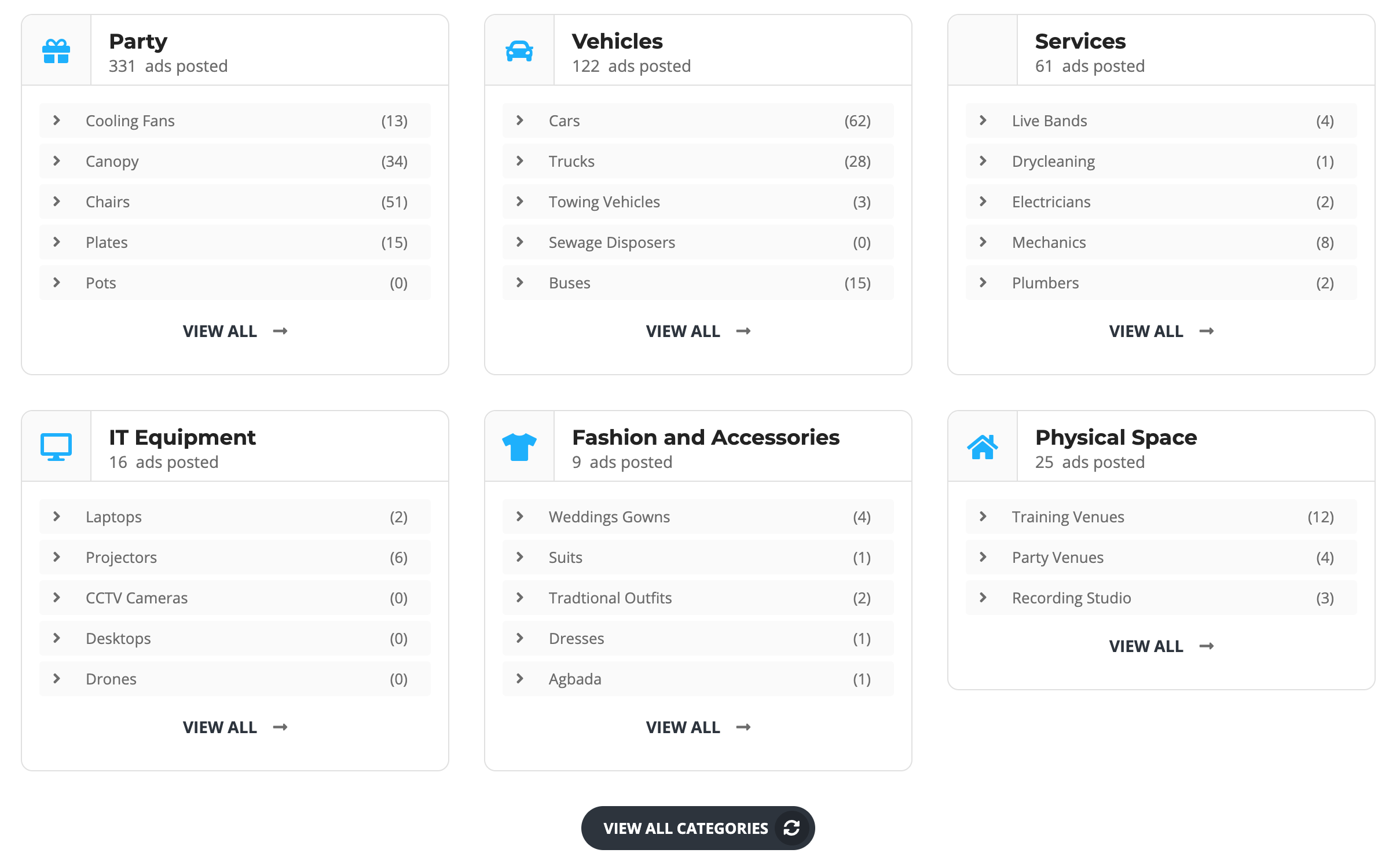Open the Services category heading
Image resolution: width=1400 pixels, height=864 pixels.
[x=1080, y=42]
